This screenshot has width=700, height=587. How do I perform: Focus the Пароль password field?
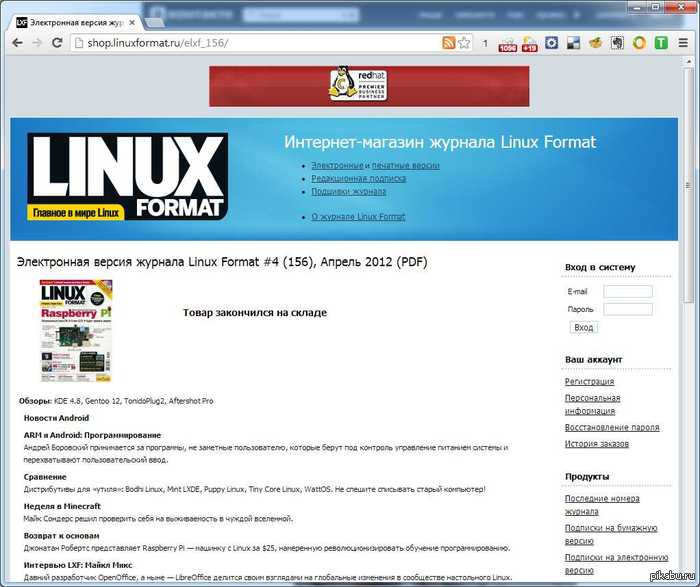[628, 309]
